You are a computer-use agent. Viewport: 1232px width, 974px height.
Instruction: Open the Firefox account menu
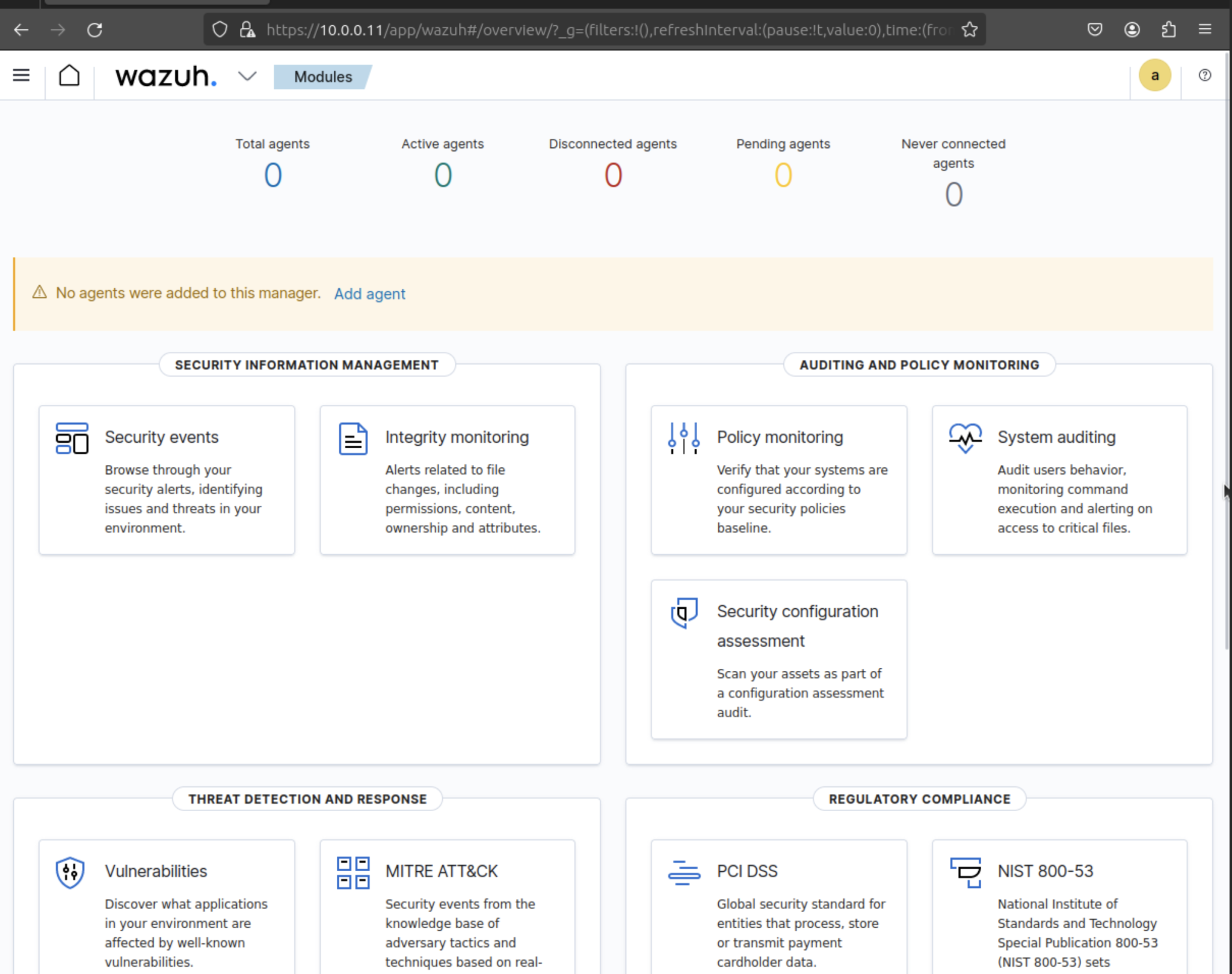1133,29
